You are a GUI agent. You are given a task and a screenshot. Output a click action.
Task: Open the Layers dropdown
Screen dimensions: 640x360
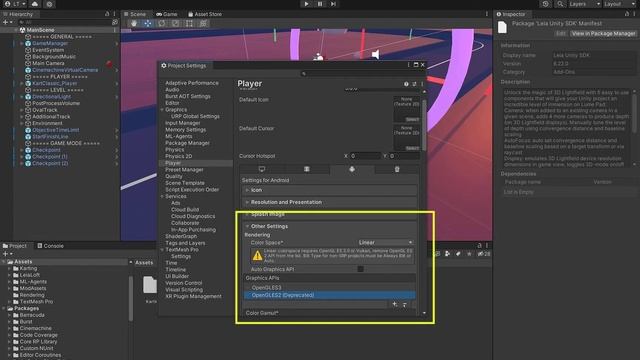click(584, 4)
